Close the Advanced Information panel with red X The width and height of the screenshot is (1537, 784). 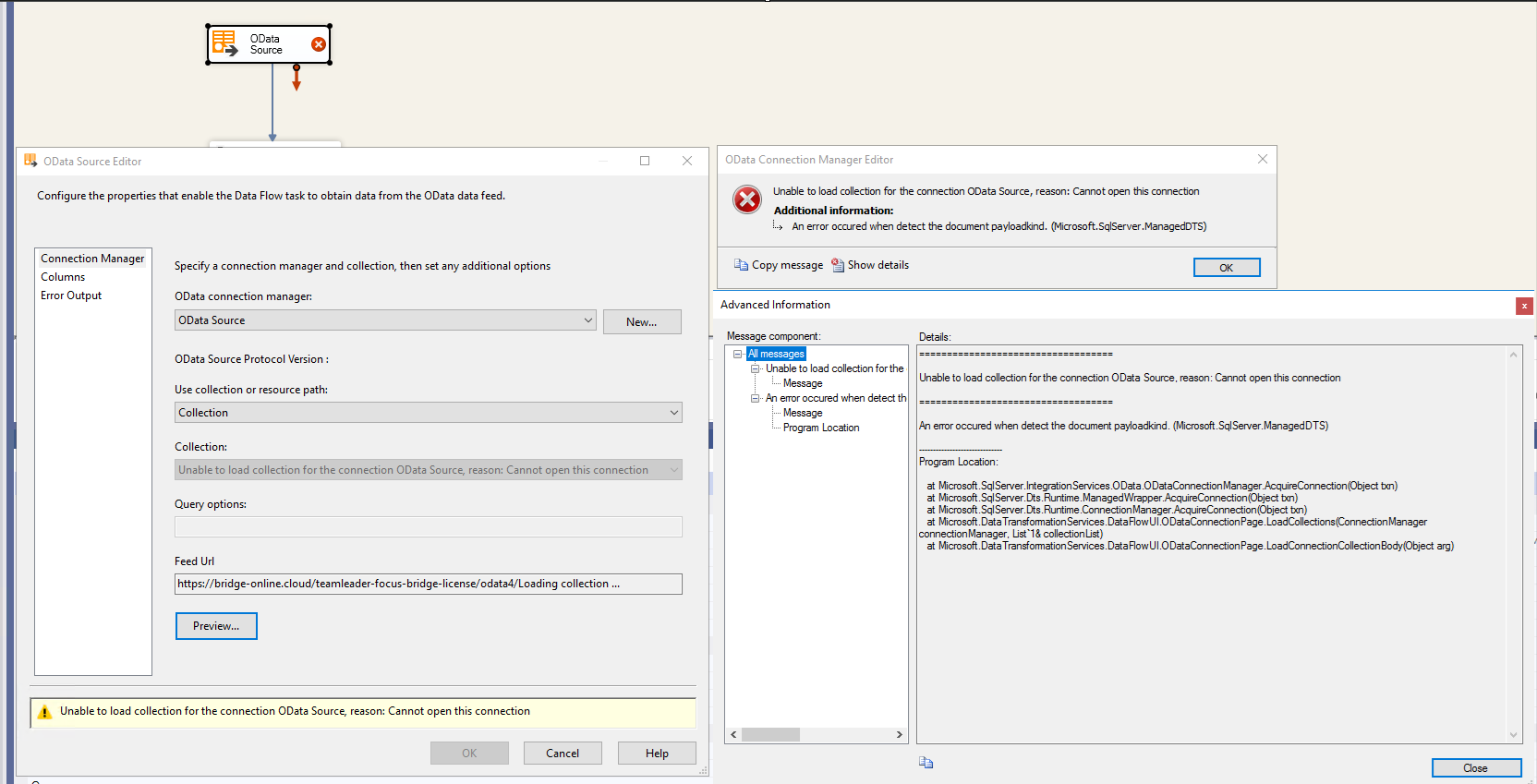(1524, 306)
